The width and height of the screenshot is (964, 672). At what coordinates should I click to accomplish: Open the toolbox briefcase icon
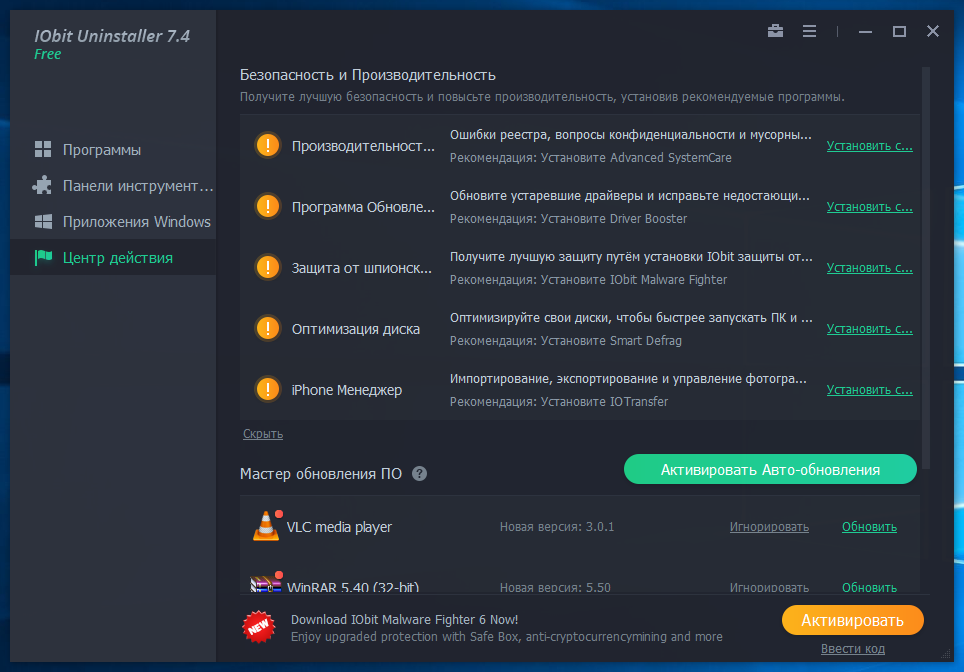pyautogui.click(x=775, y=31)
